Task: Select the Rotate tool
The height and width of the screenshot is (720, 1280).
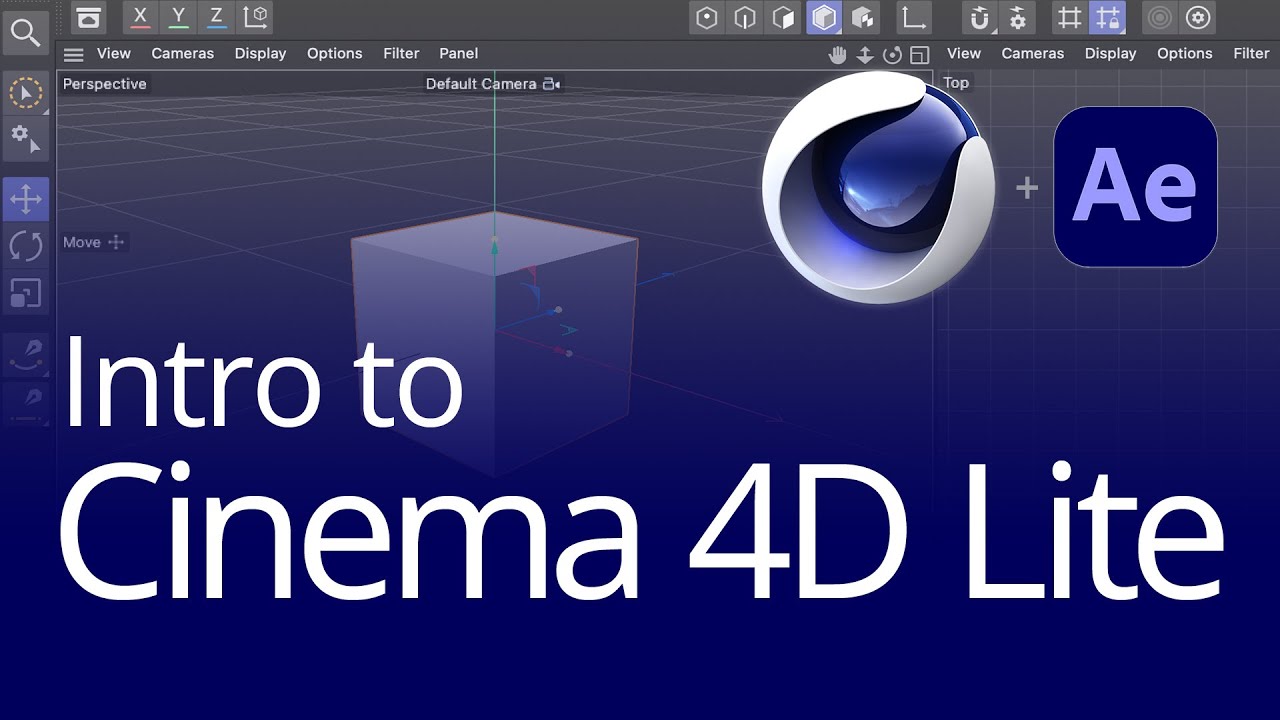Action: [25, 246]
